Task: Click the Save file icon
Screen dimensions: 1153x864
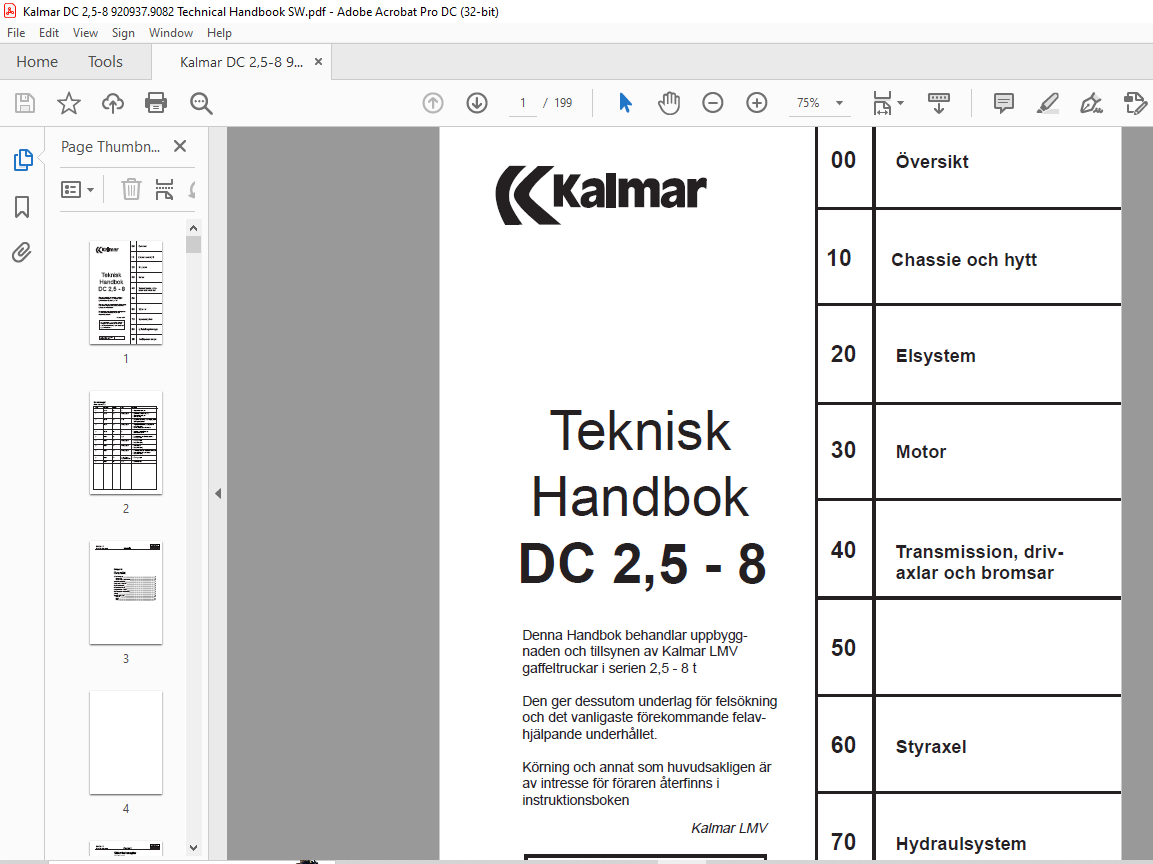Action: [25, 103]
